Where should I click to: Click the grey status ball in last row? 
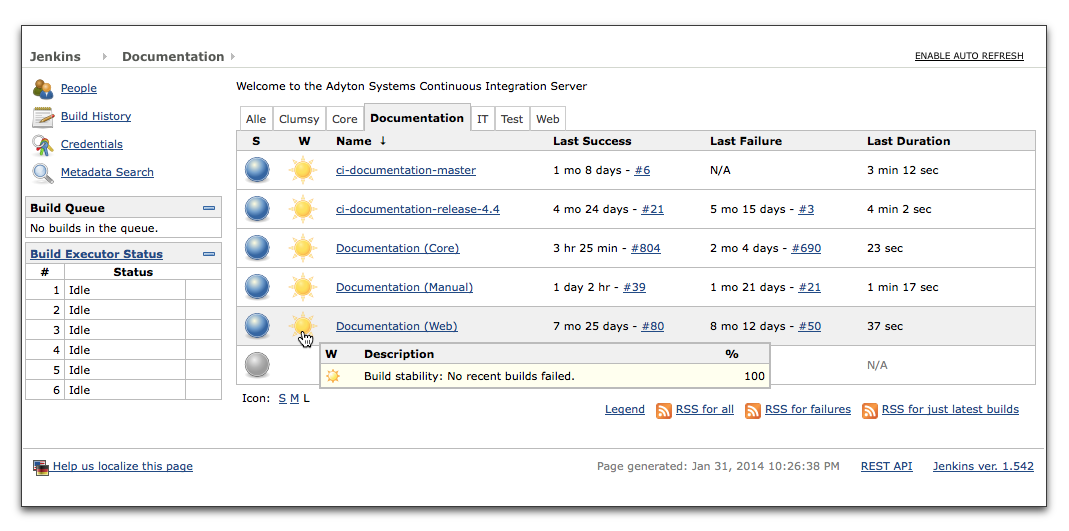(257, 364)
